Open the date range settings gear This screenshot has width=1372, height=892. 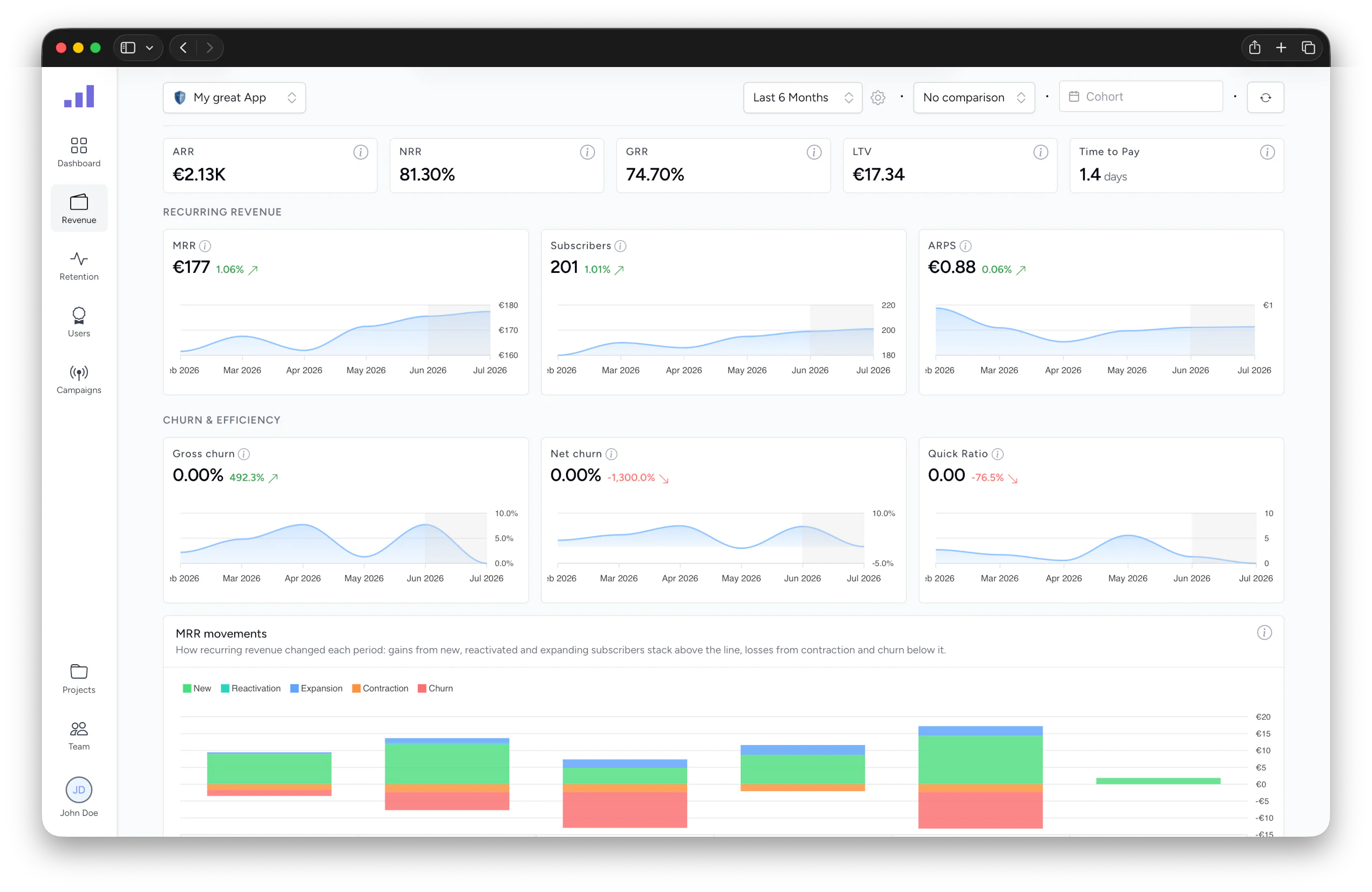(x=878, y=98)
